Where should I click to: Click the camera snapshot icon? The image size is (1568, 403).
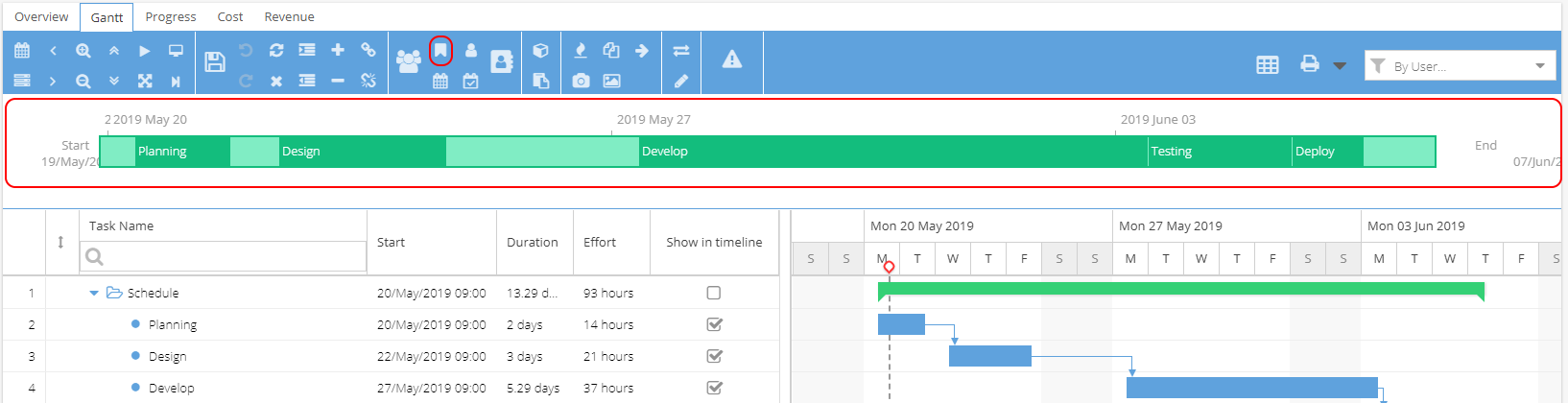click(581, 81)
